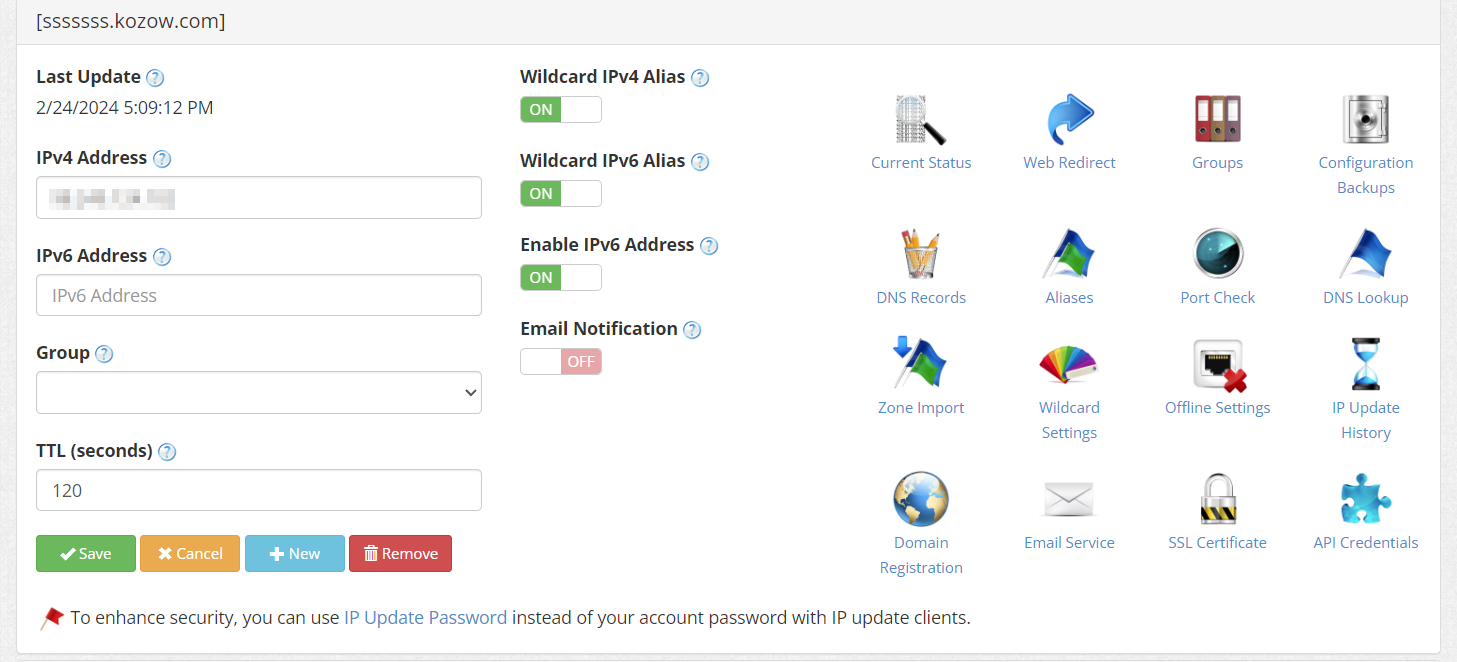Open the DNS Records pencil cup icon
The height and width of the screenshot is (662, 1457).
click(x=920, y=254)
